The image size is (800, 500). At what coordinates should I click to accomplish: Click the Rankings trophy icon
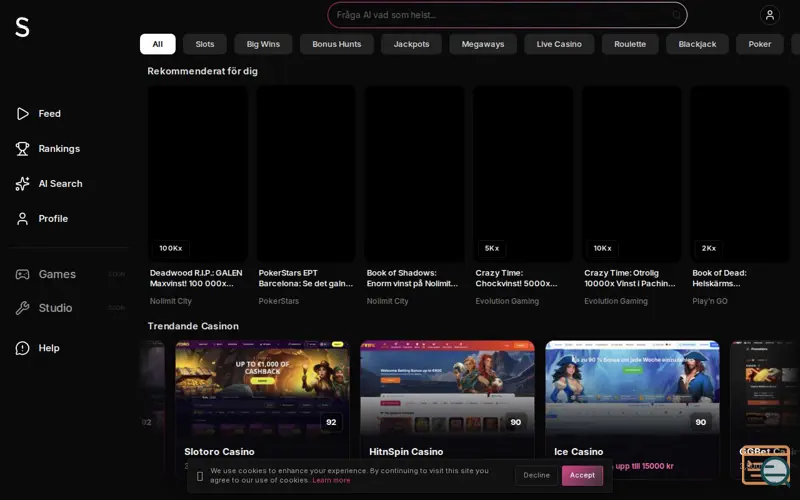22,148
